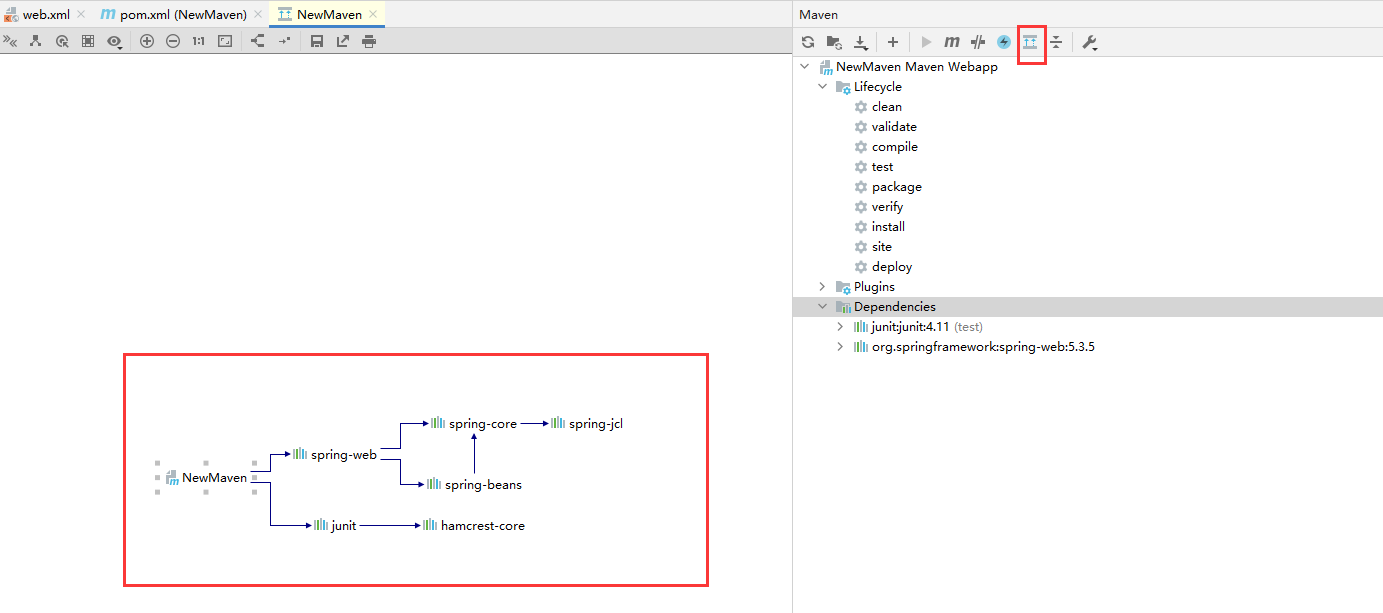Execute Maven goal via m icon
The width and height of the screenshot is (1383, 613).
click(952, 42)
